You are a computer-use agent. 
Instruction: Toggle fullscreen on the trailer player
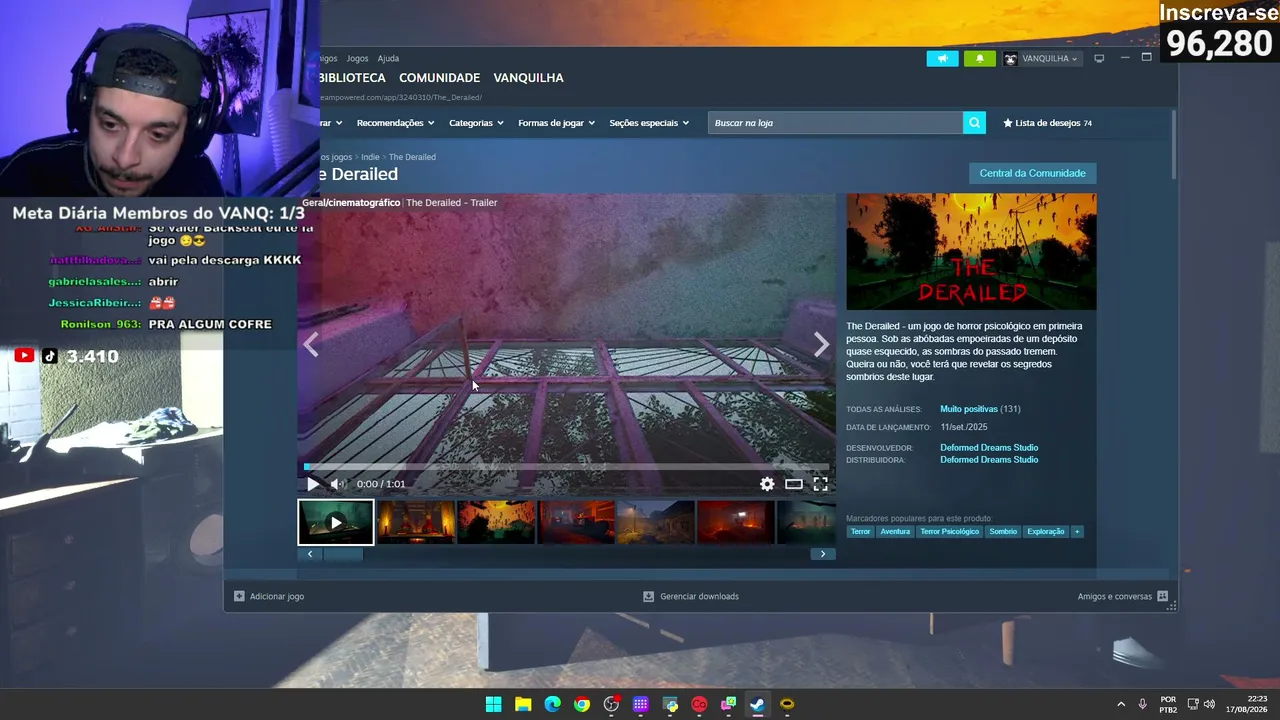coord(820,484)
